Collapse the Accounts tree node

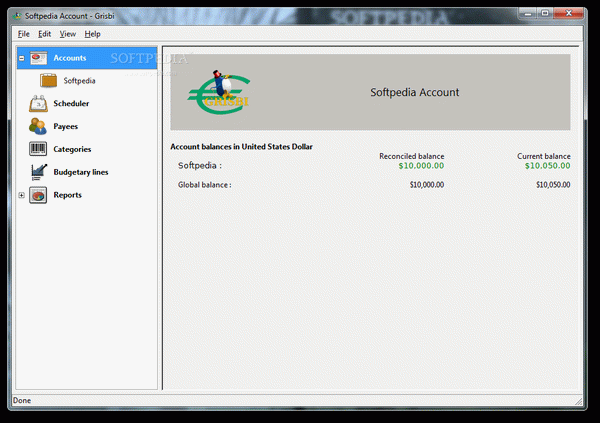pyautogui.click(x=22, y=58)
